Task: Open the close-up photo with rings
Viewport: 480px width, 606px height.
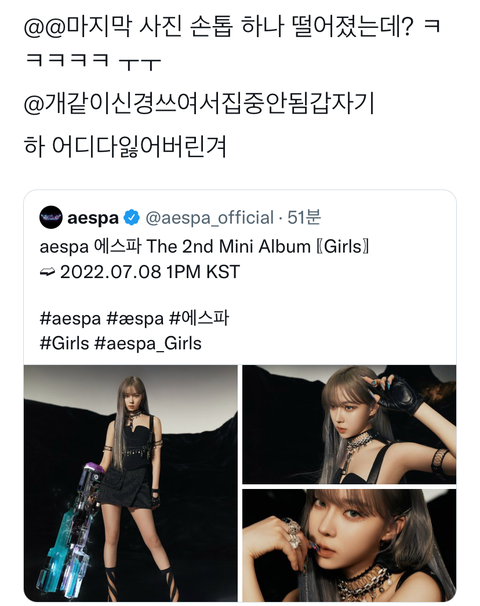Action: pos(349,545)
